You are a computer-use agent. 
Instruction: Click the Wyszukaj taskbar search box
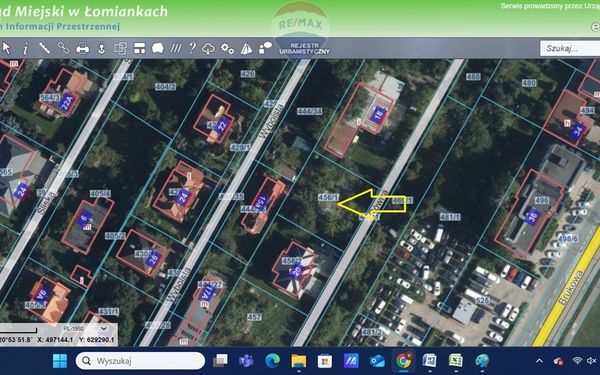140,361
